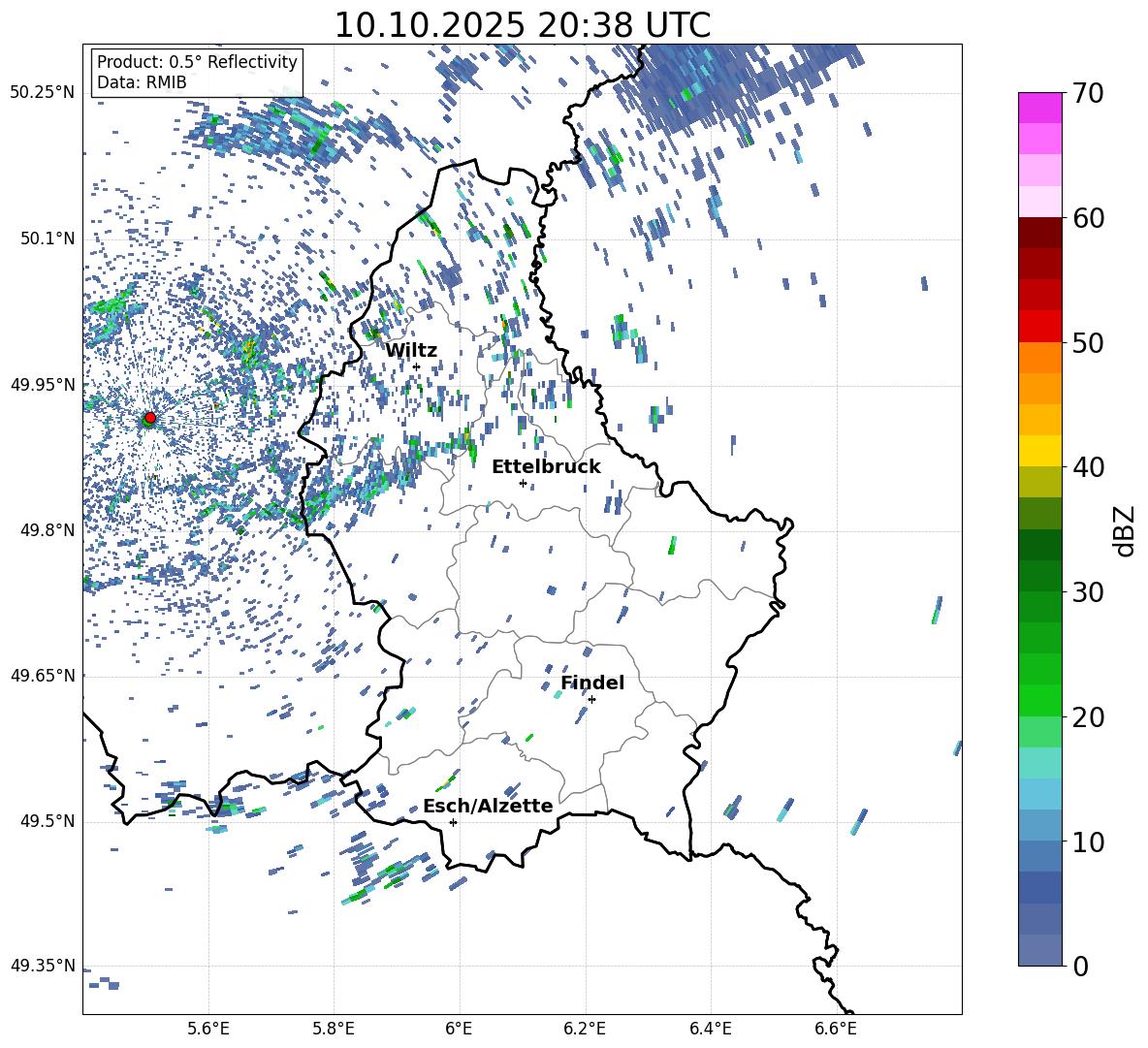
Task: Click the 60 tick on colorbar
Action: [1087, 218]
